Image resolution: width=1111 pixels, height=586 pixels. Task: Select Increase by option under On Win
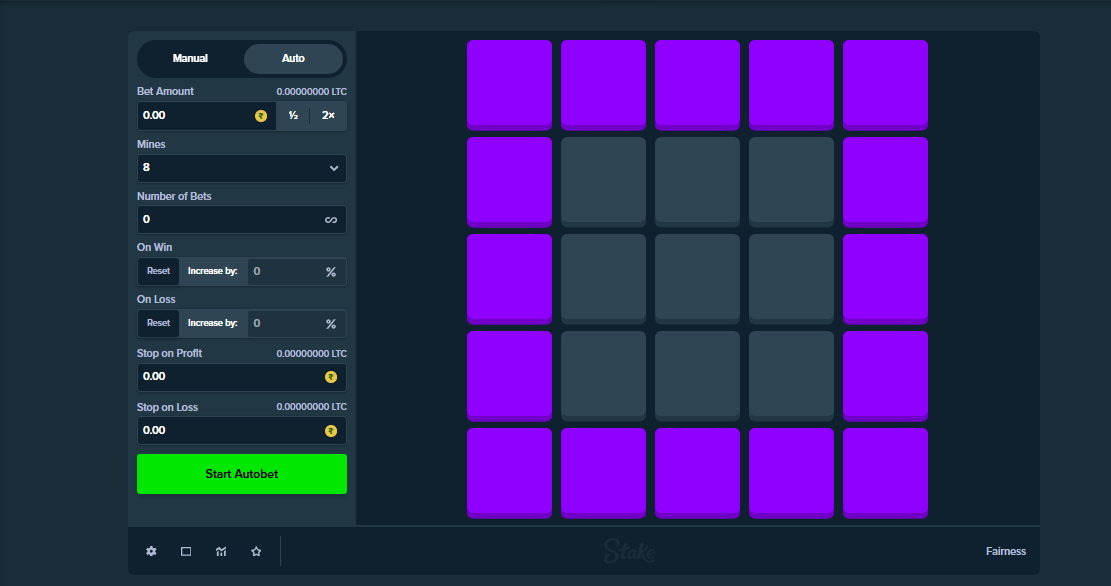coord(213,271)
